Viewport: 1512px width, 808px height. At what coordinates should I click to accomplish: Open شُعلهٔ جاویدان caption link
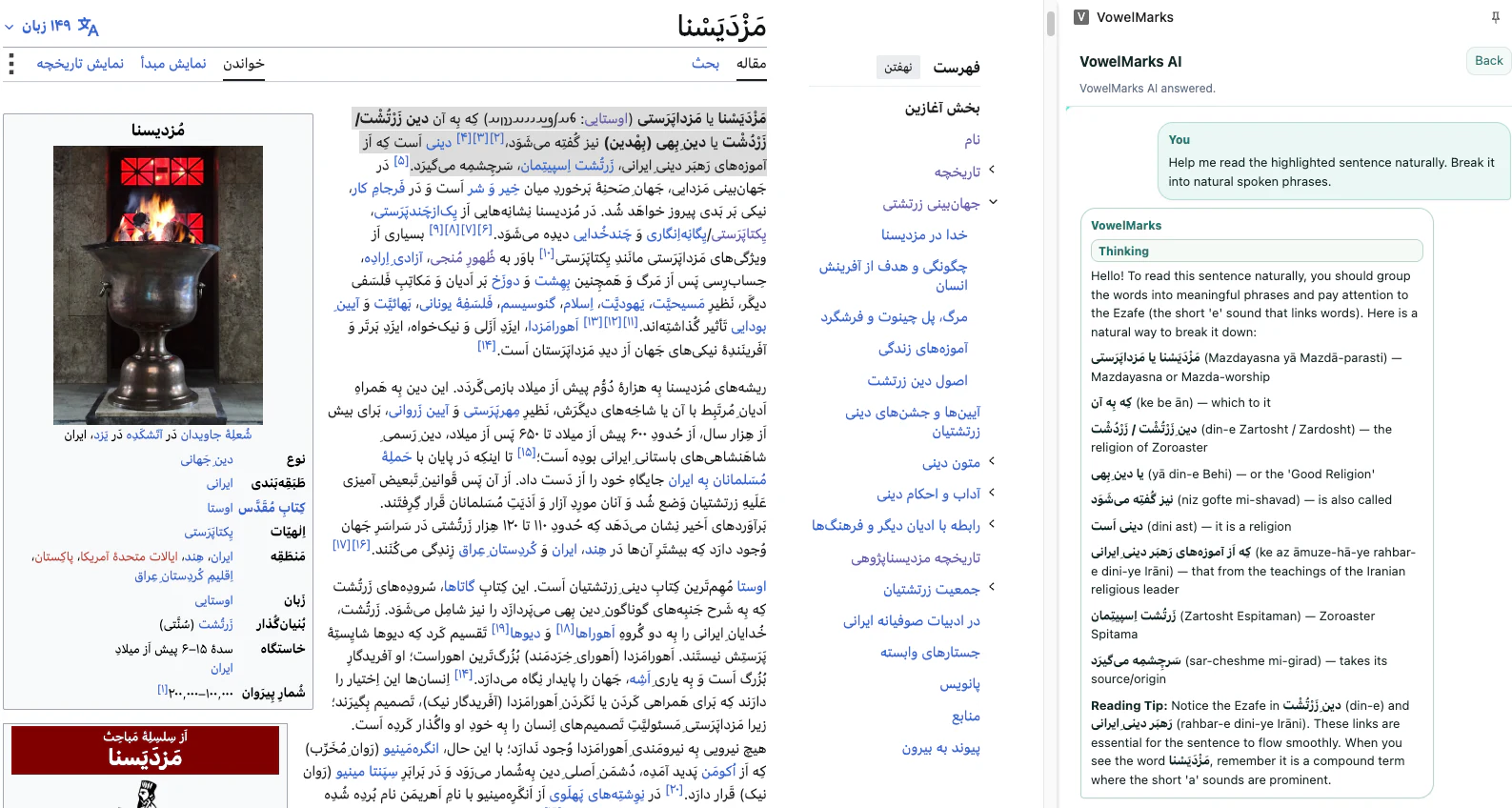point(216,434)
